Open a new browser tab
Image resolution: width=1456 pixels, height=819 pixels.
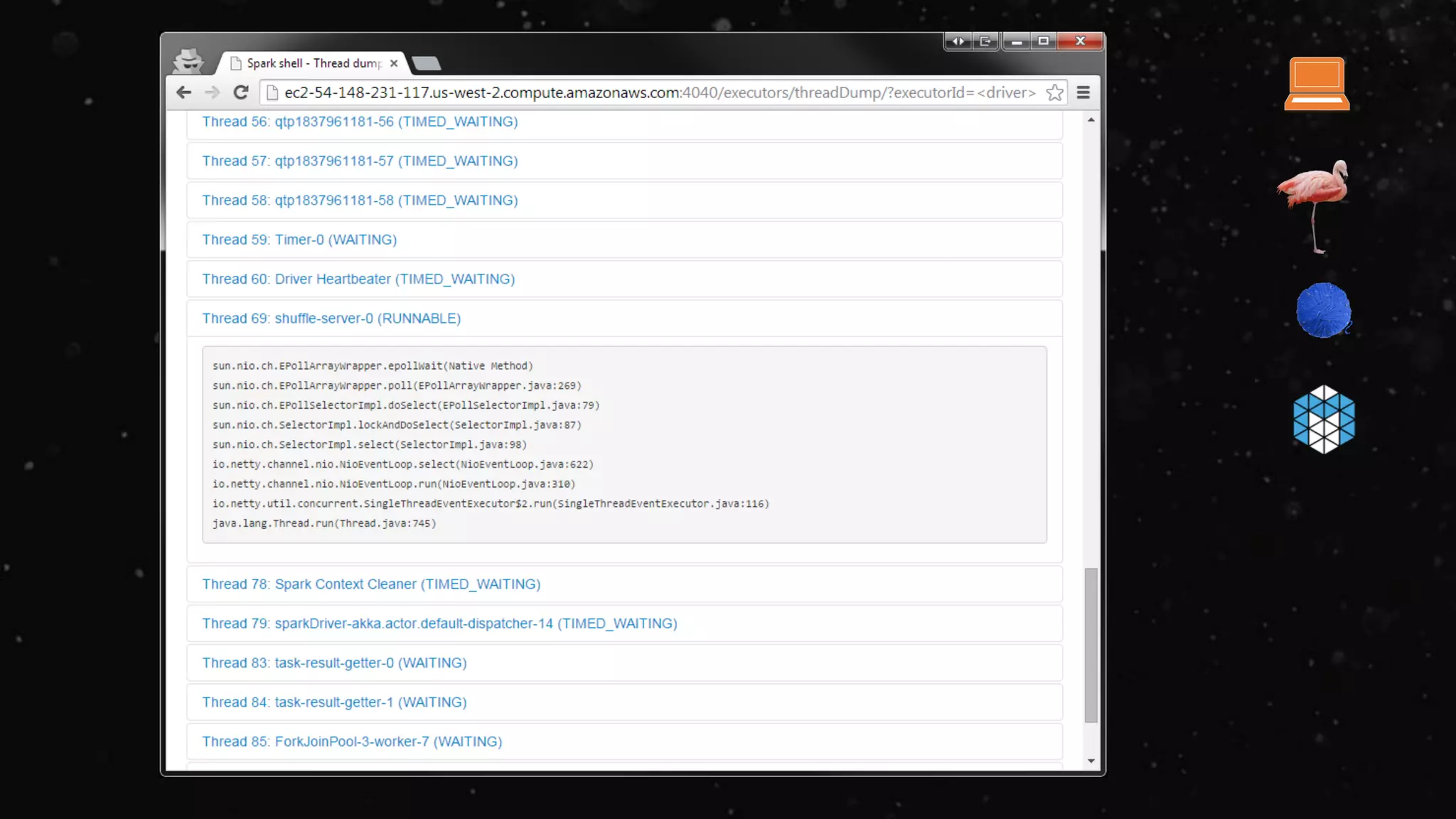click(427, 64)
